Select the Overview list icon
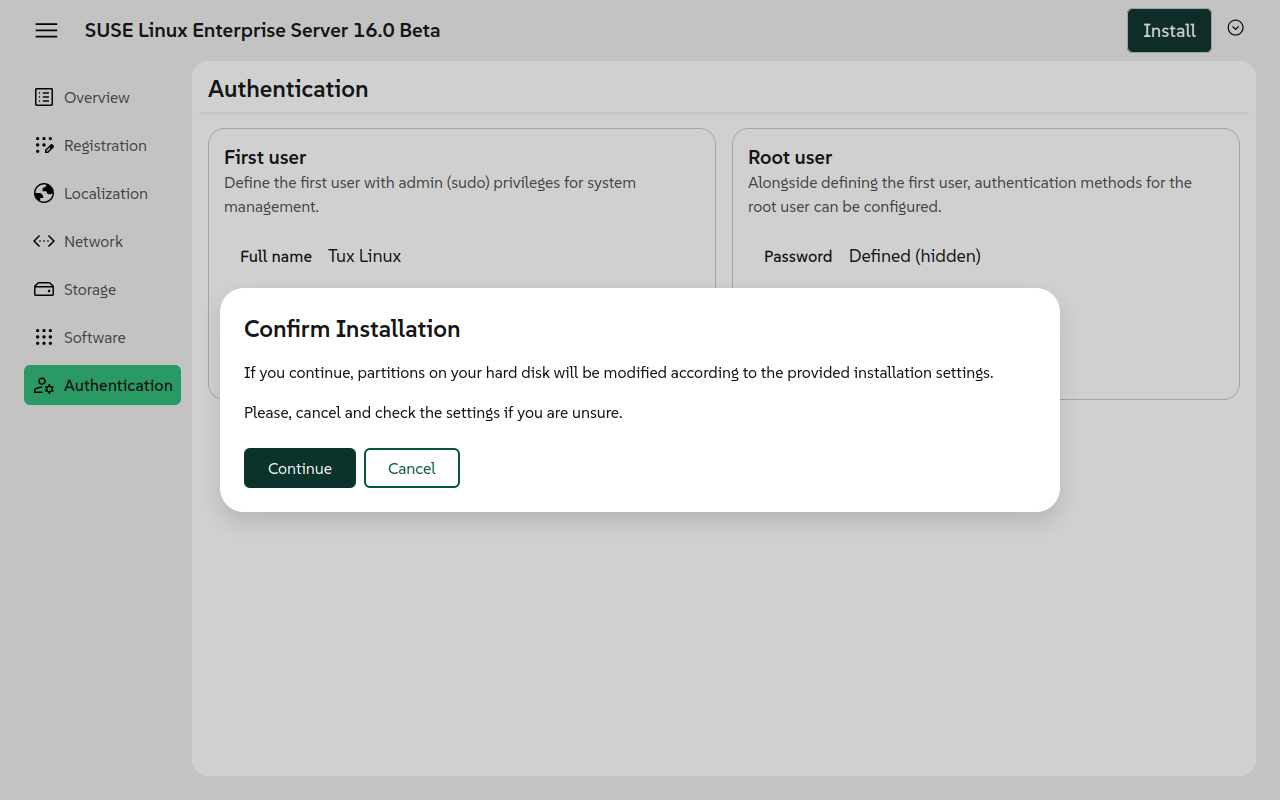Viewport: 1280px width, 800px height. [x=43, y=97]
